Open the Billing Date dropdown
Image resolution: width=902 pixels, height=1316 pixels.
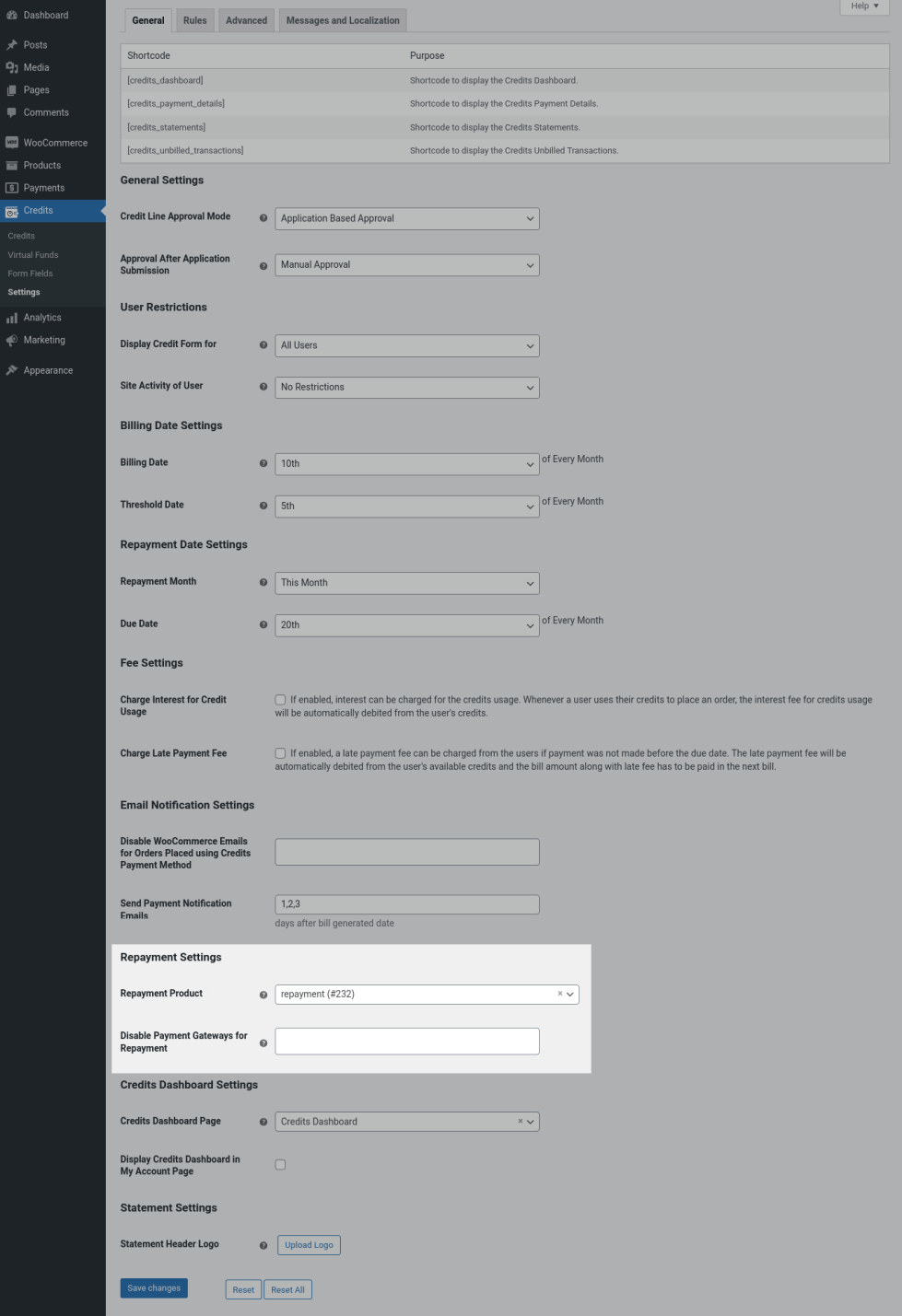click(406, 464)
